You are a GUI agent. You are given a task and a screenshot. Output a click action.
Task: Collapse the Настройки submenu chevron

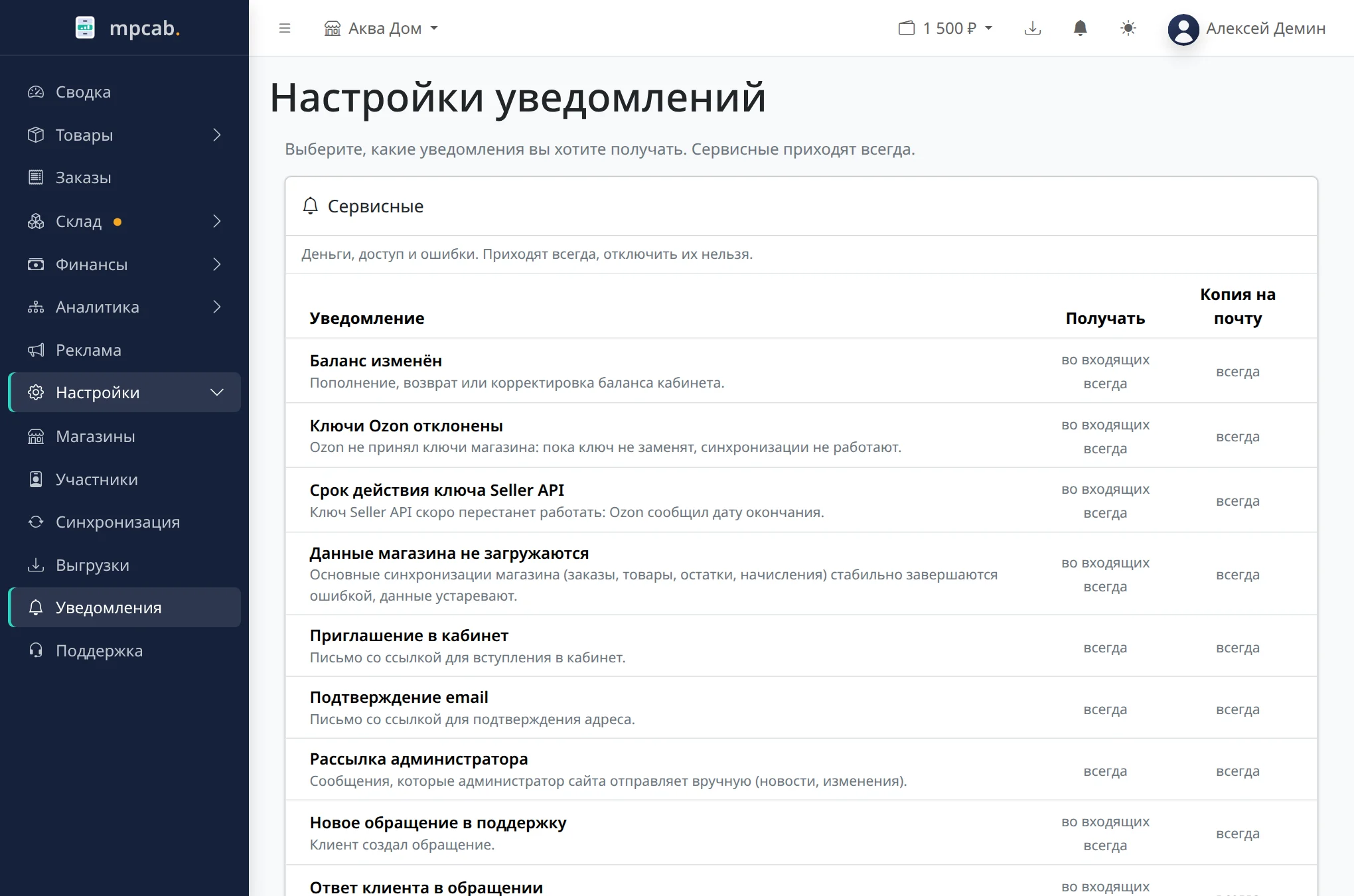(x=217, y=392)
